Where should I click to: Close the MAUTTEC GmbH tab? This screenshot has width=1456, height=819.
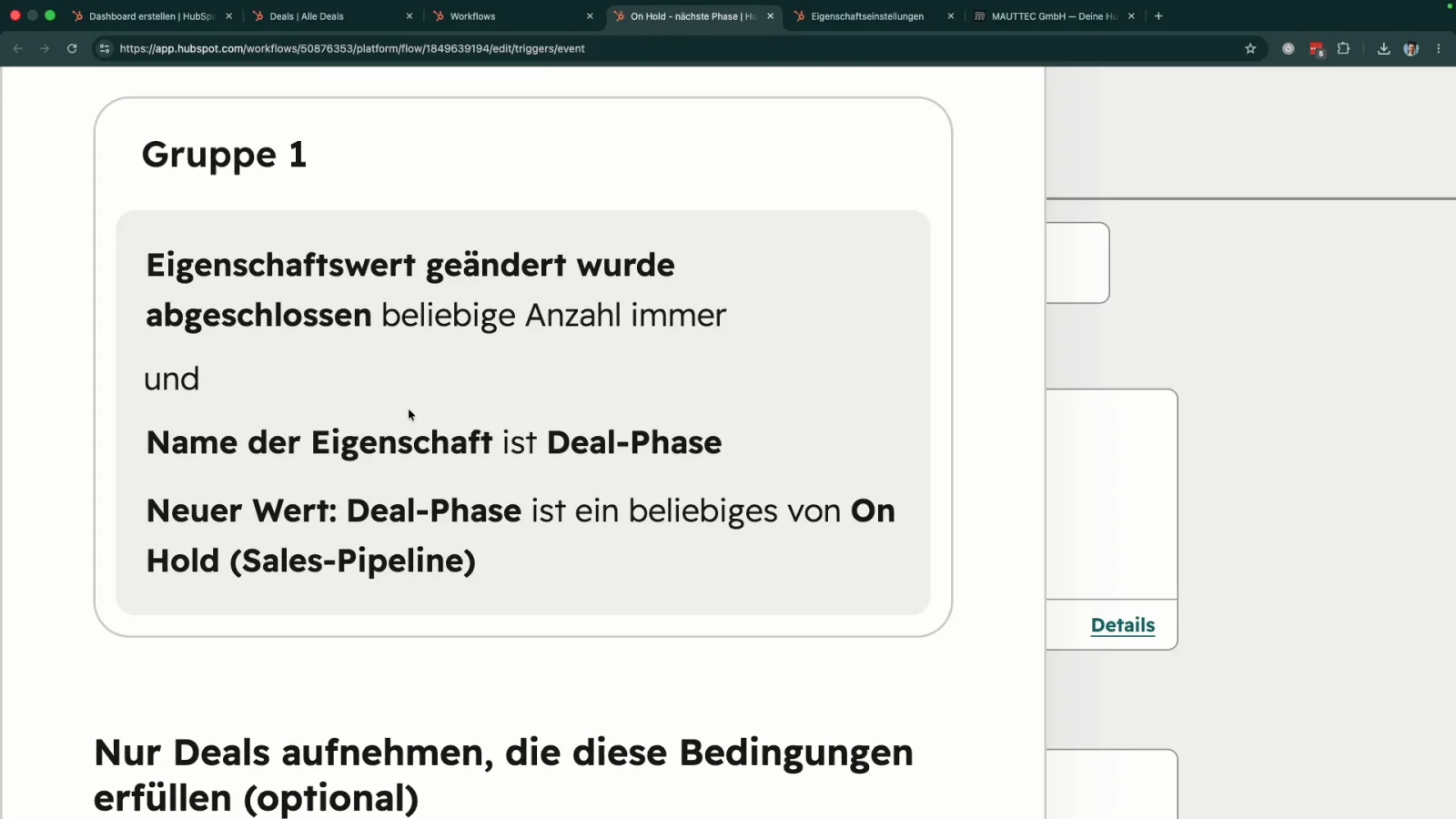(1131, 16)
